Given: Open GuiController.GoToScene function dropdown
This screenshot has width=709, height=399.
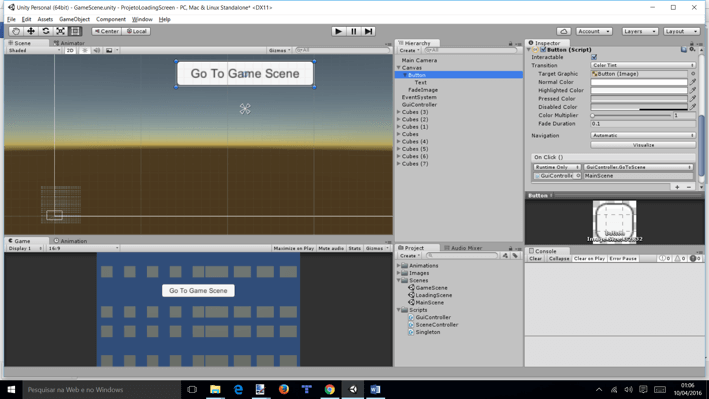Looking at the screenshot, I should click(638, 167).
